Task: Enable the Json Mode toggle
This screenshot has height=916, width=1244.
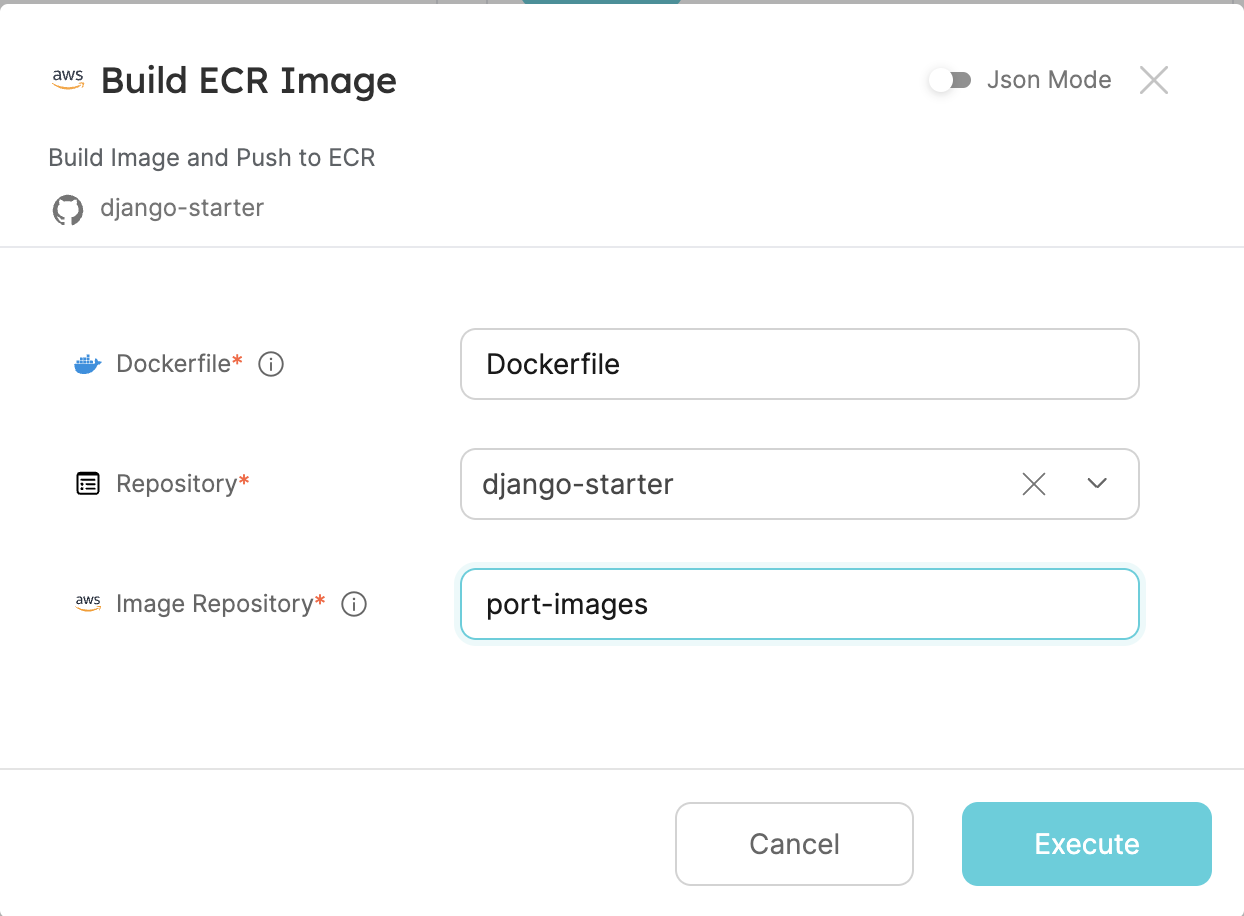Action: [950, 80]
